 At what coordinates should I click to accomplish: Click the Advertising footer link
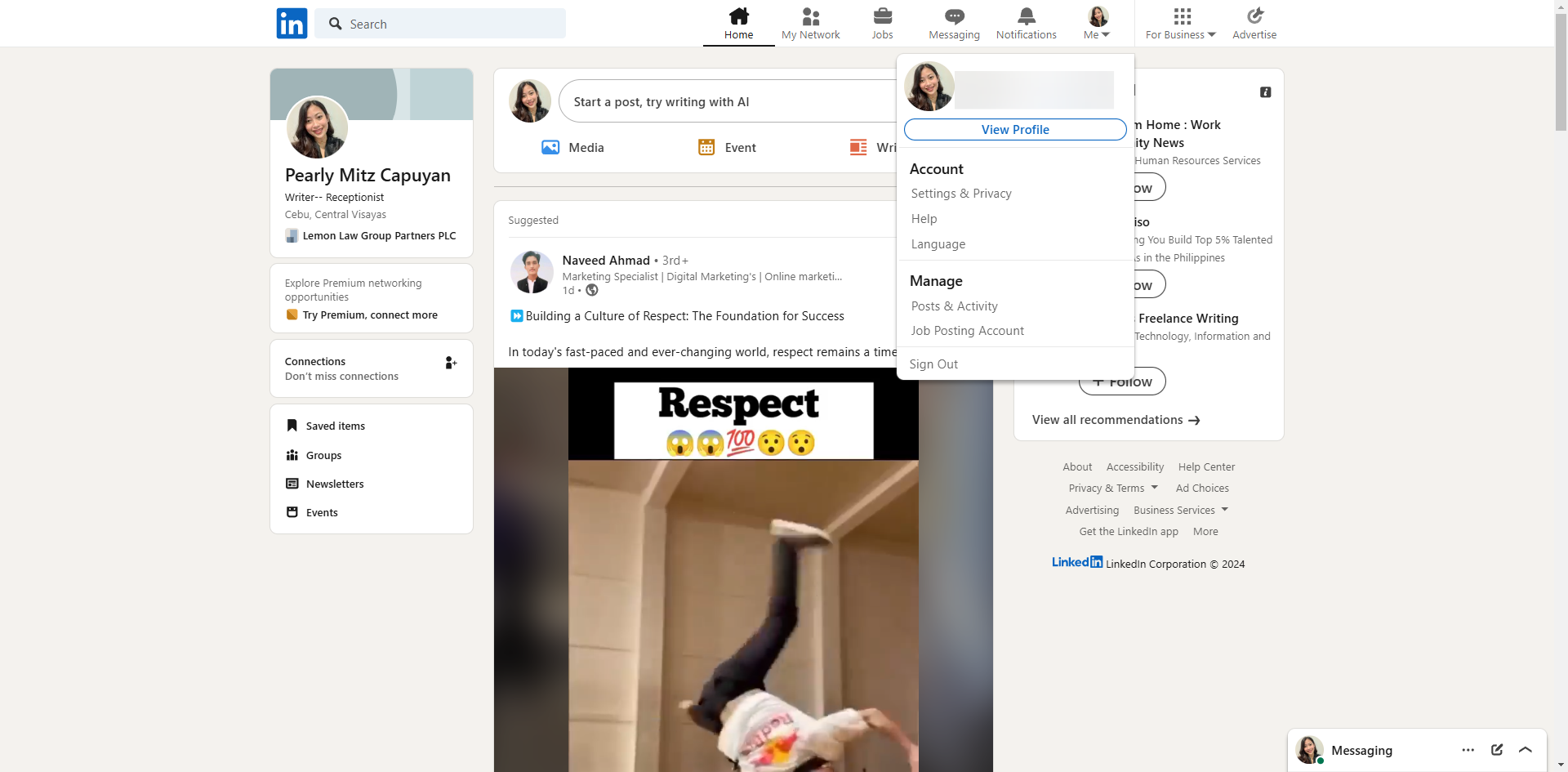click(x=1092, y=510)
